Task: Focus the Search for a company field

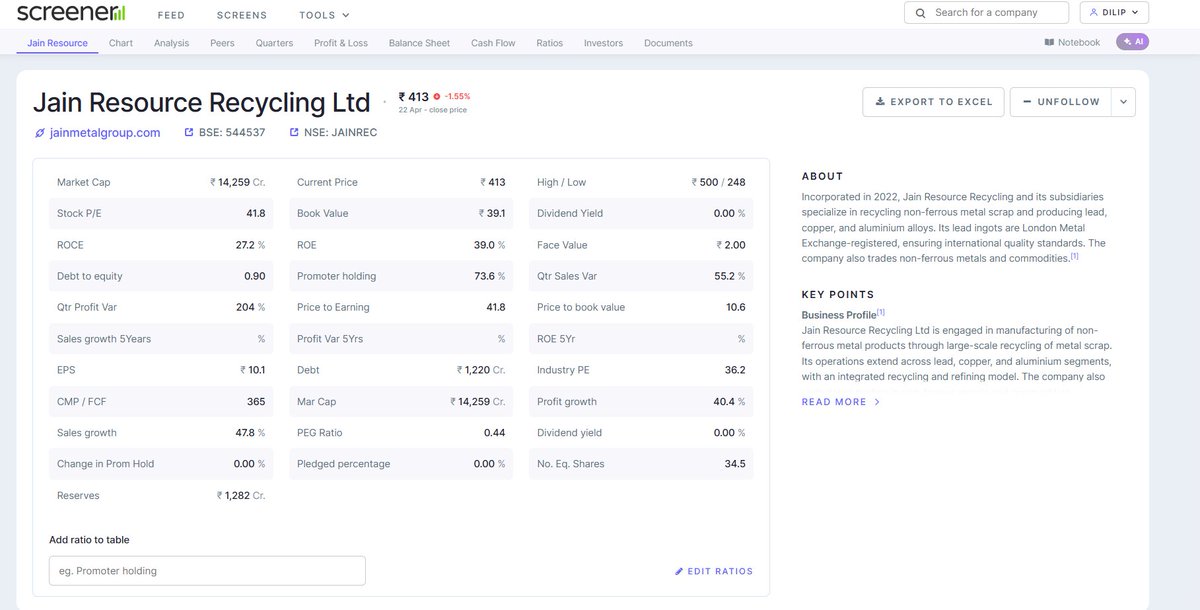Action: [x=986, y=12]
